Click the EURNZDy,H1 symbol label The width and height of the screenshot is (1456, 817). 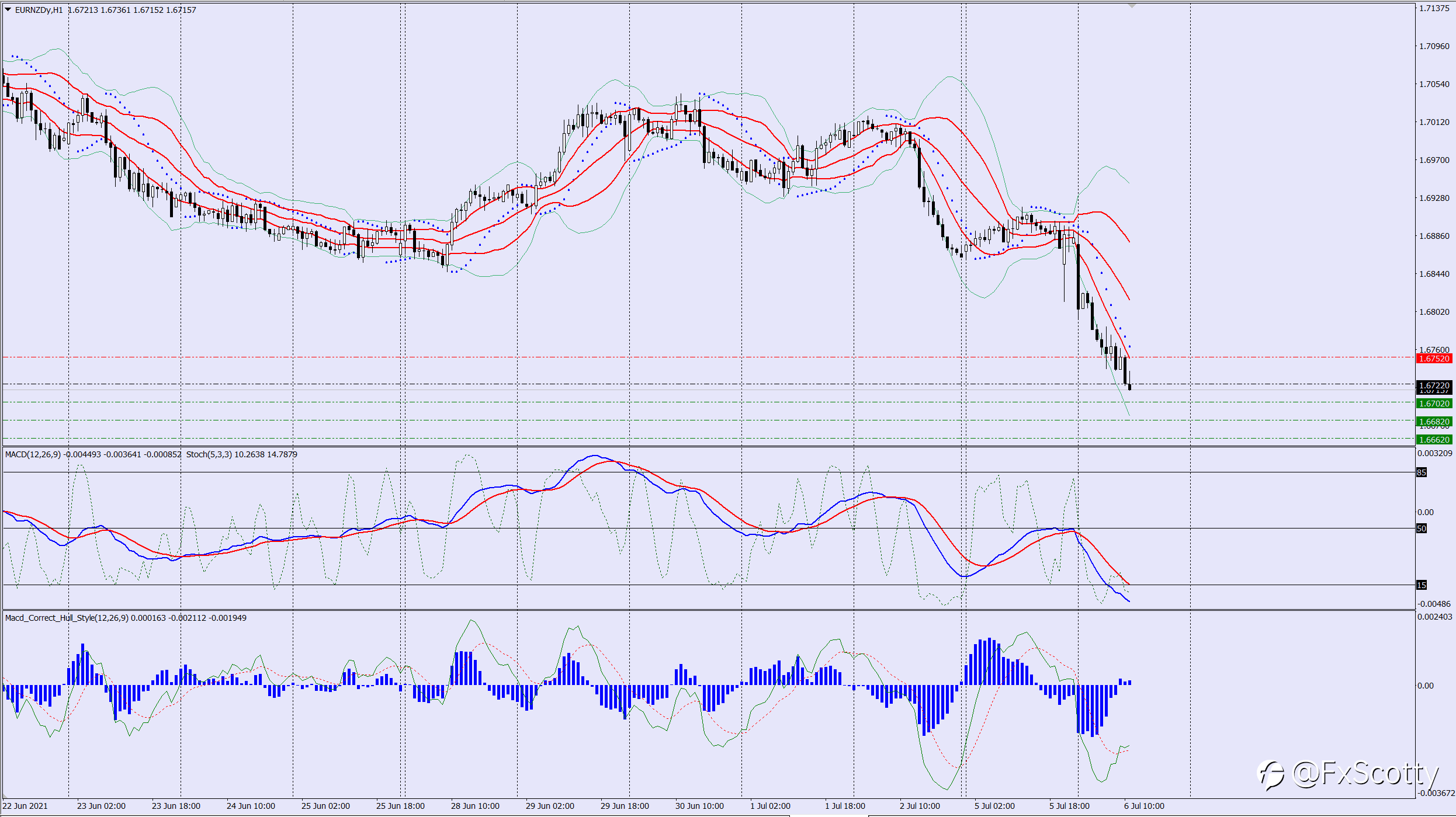pos(39,10)
